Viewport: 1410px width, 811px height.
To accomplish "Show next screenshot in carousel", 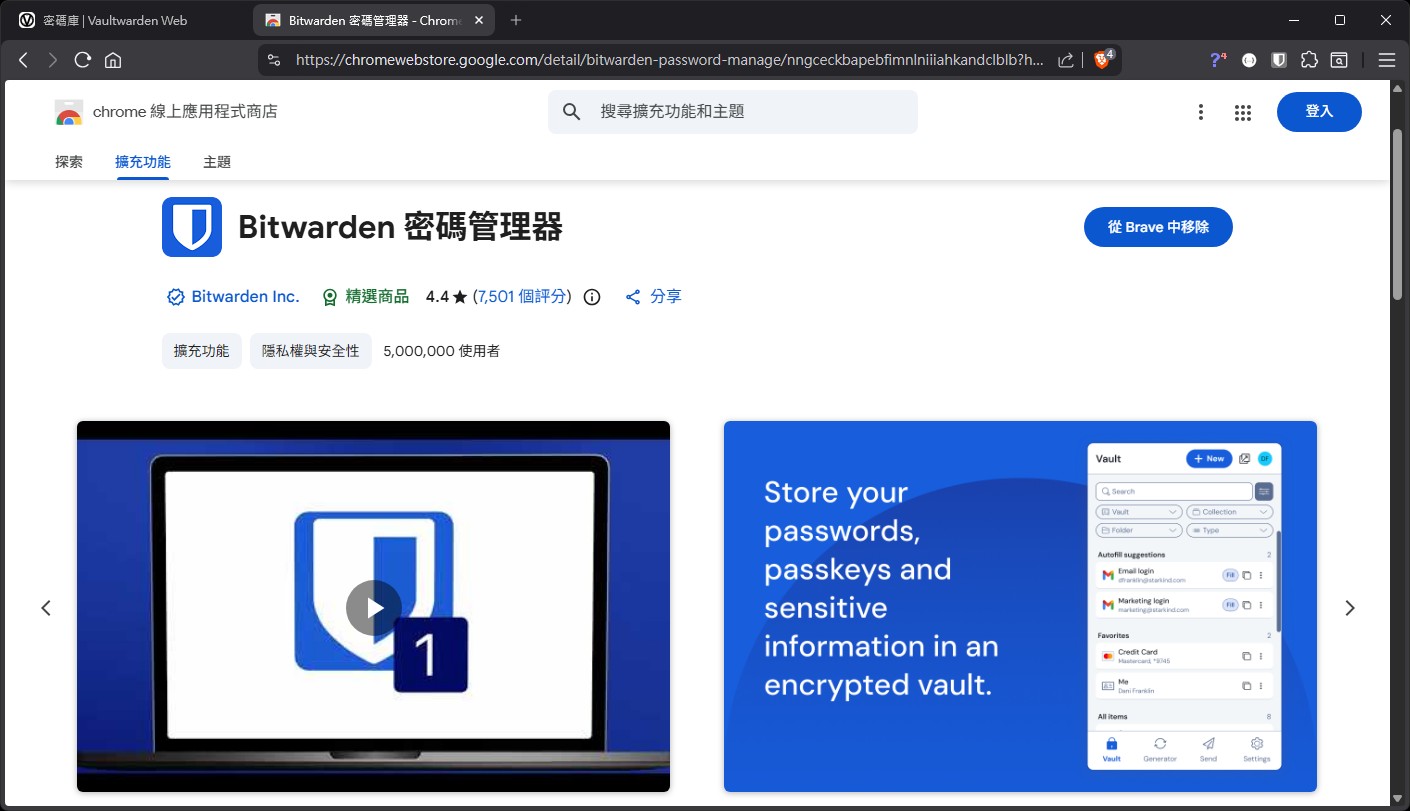I will point(1350,607).
